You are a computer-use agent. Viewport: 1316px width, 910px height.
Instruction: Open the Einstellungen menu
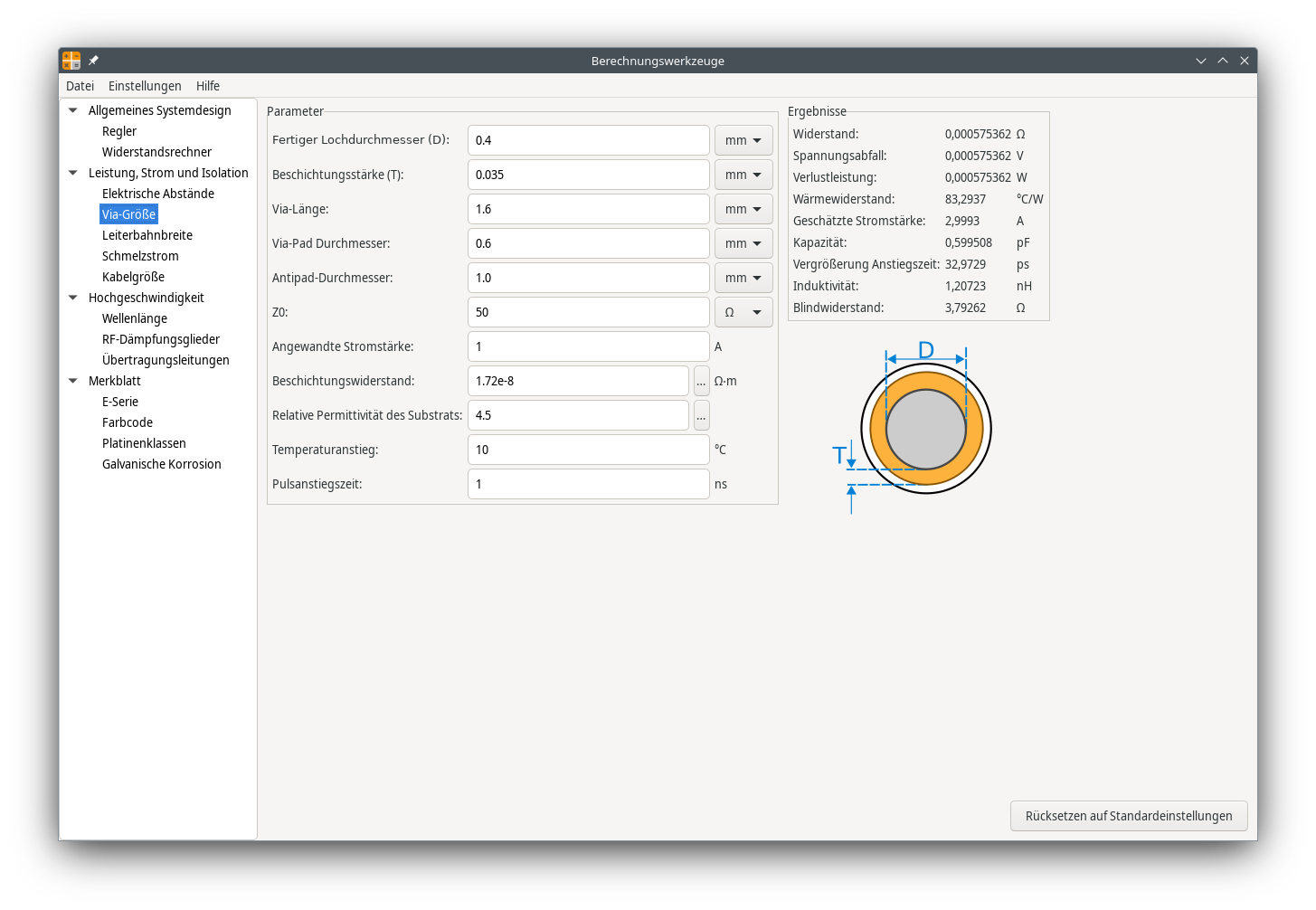tap(145, 86)
